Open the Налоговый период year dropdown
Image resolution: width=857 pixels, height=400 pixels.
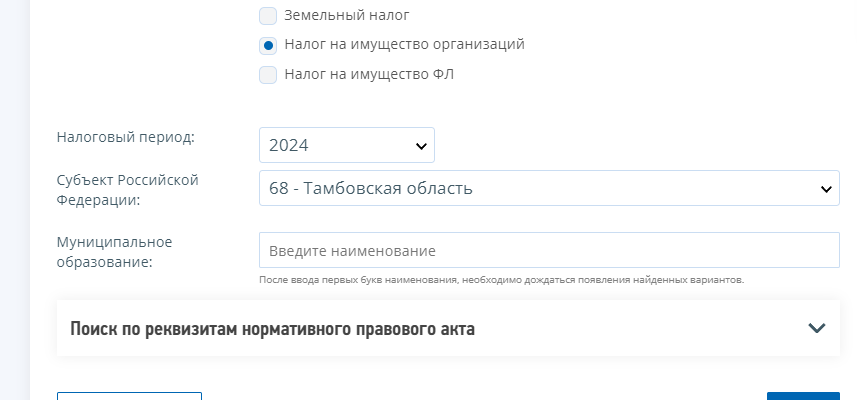coord(346,145)
